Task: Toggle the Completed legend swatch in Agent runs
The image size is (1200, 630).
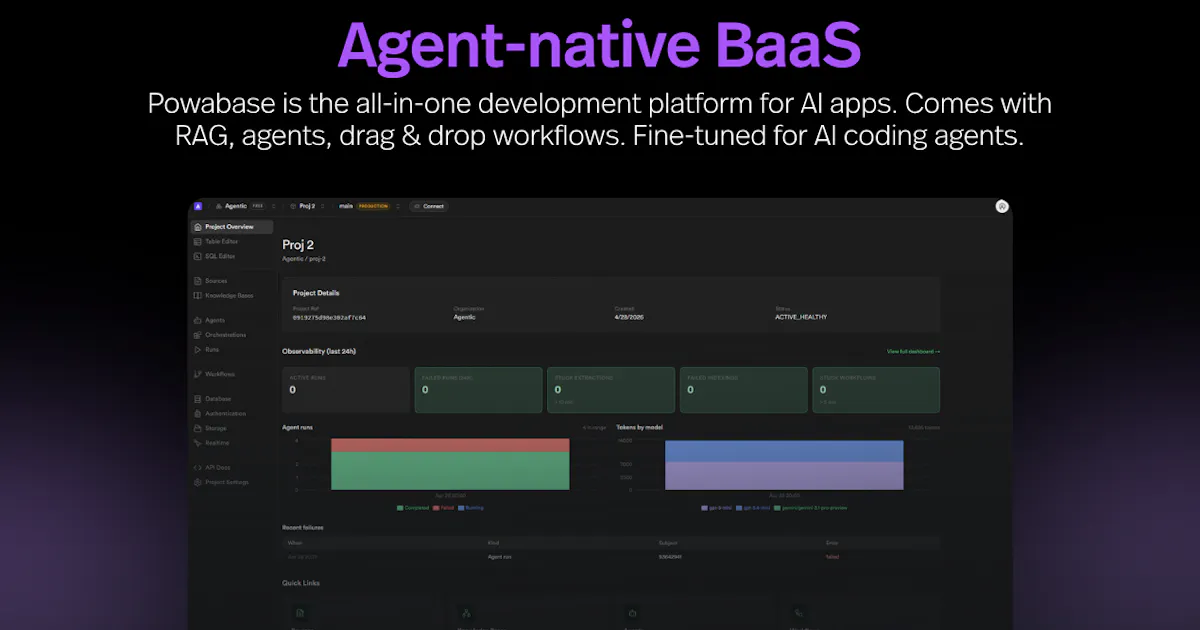Action: (x=399, y=508)
